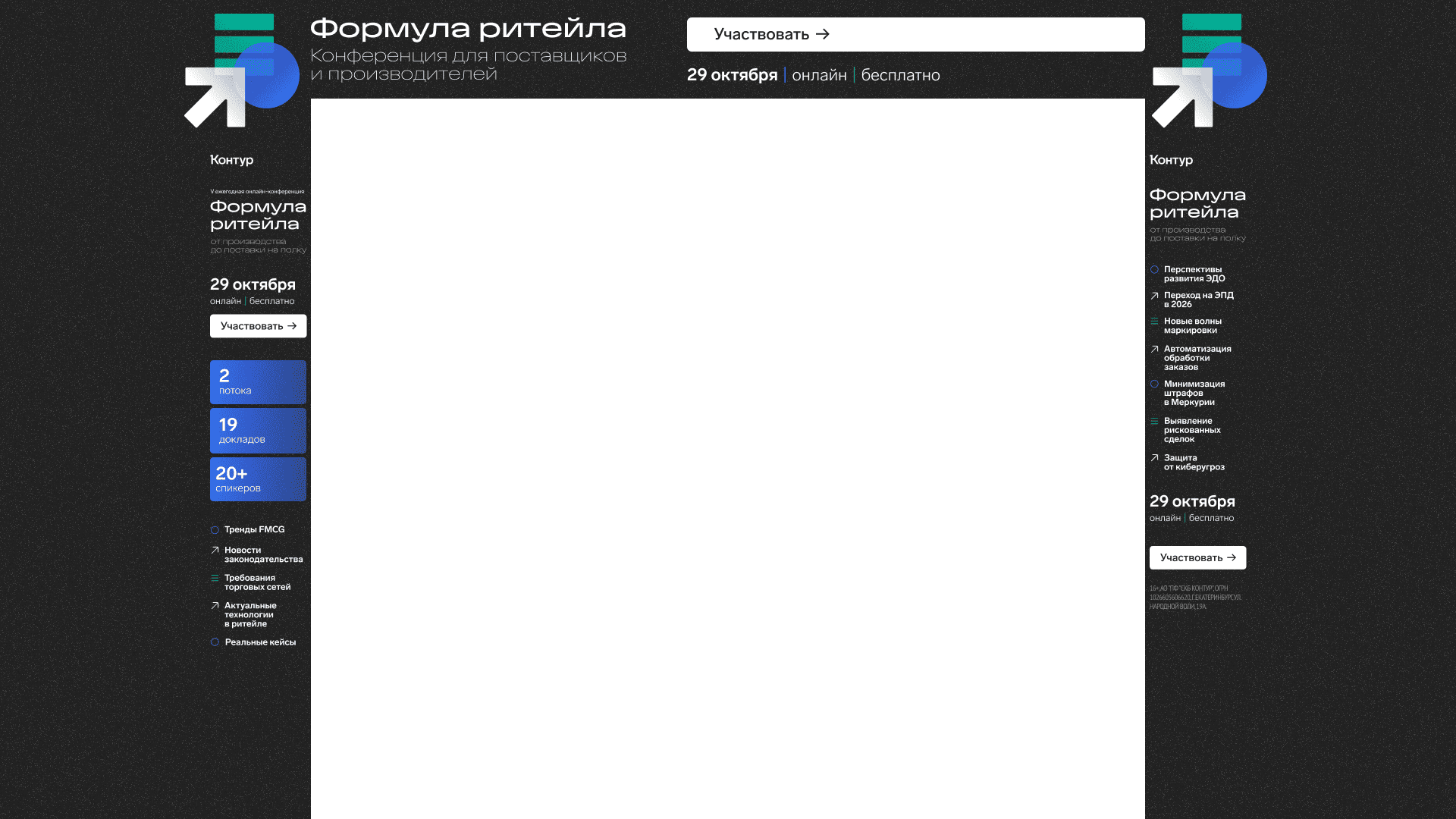This screenshot has width=1456, height=819.
Task: Click Реальные кейсы topic text
Action: point(260,642)
